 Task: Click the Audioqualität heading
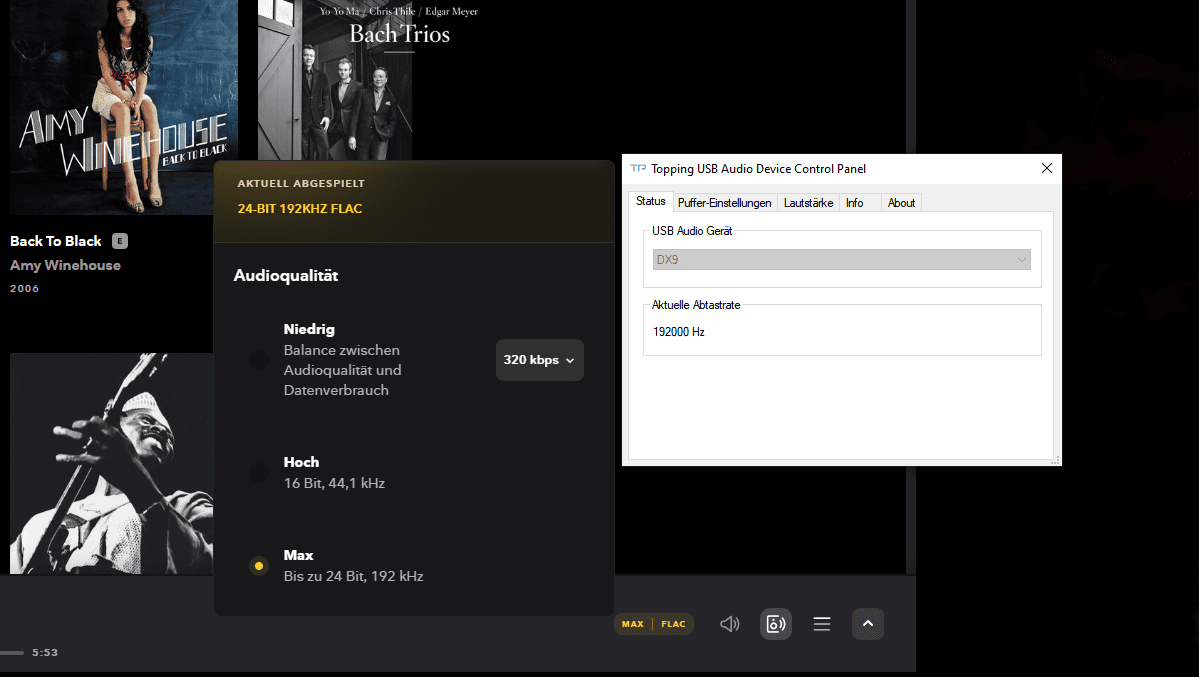click(286, 275)
